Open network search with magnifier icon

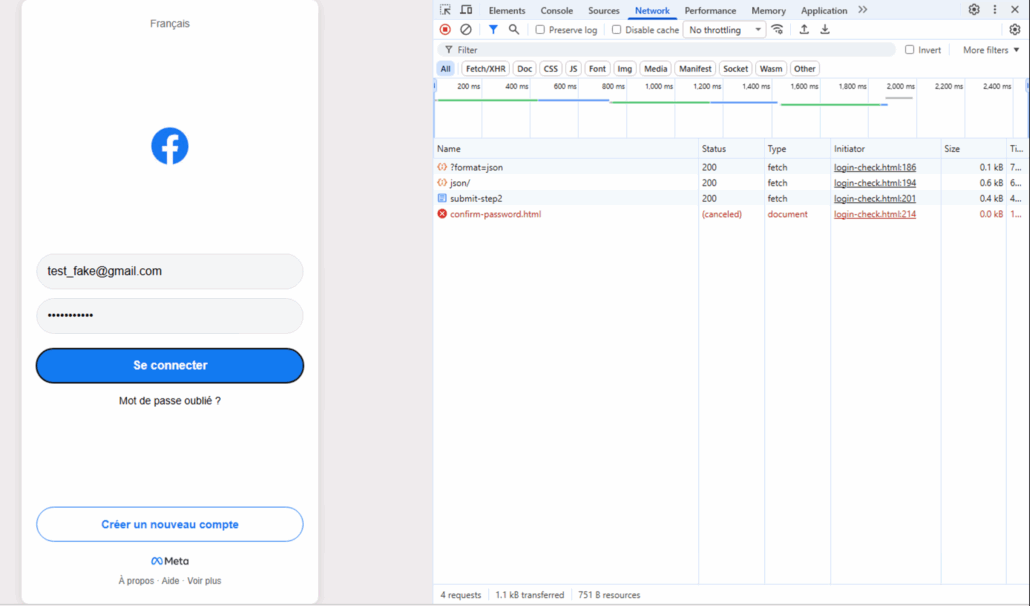[514, 30]
